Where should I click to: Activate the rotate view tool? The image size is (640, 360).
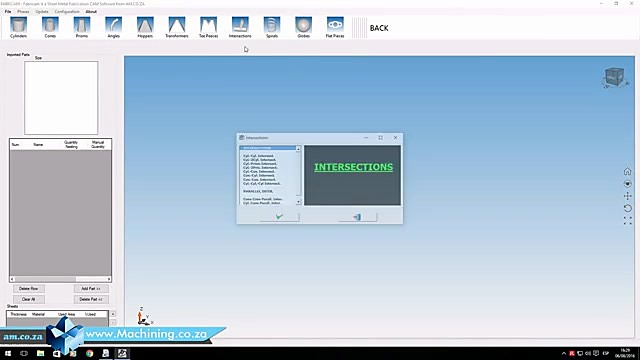(627, 208)
